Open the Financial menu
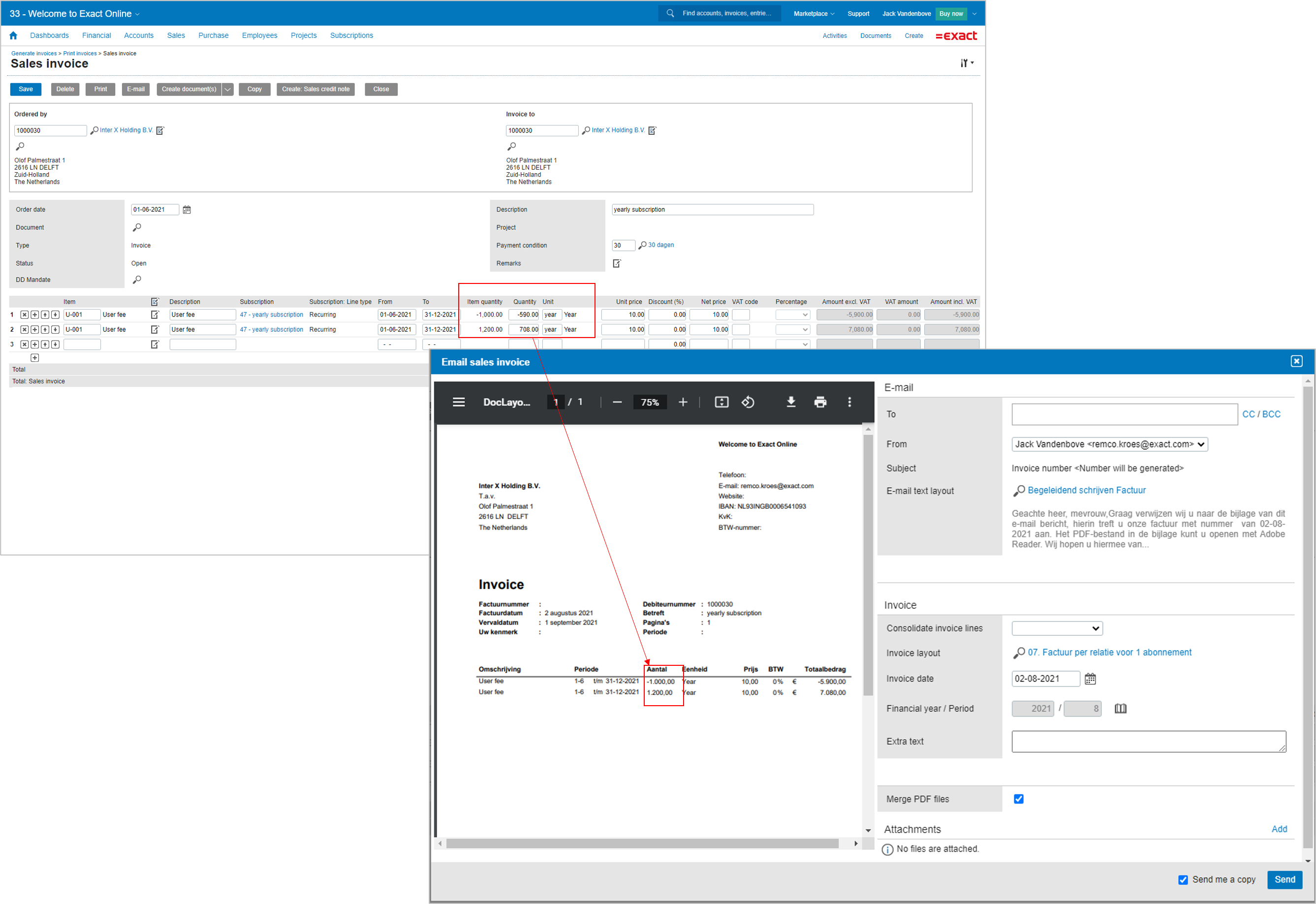 pyautogui.click(x=96, y=36)
